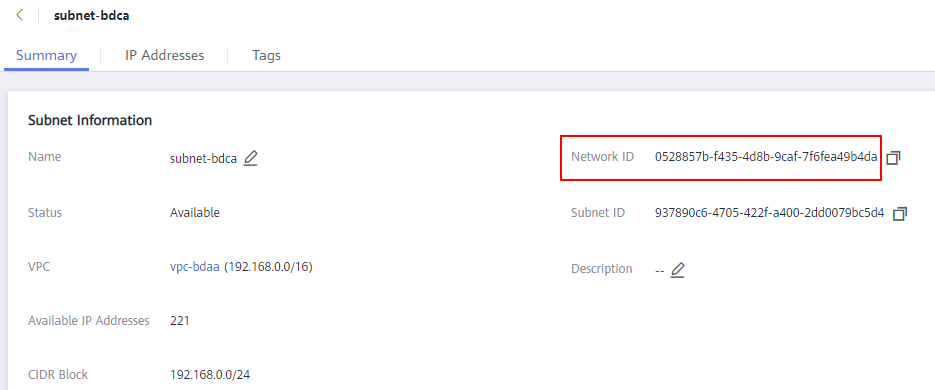
Task: Copy the Subnet ID value
Action: (x=900, y=213)
